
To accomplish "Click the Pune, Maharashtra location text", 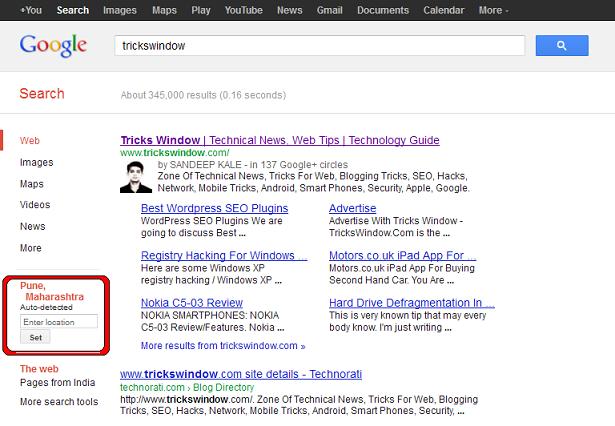I will tap(52, 291).
